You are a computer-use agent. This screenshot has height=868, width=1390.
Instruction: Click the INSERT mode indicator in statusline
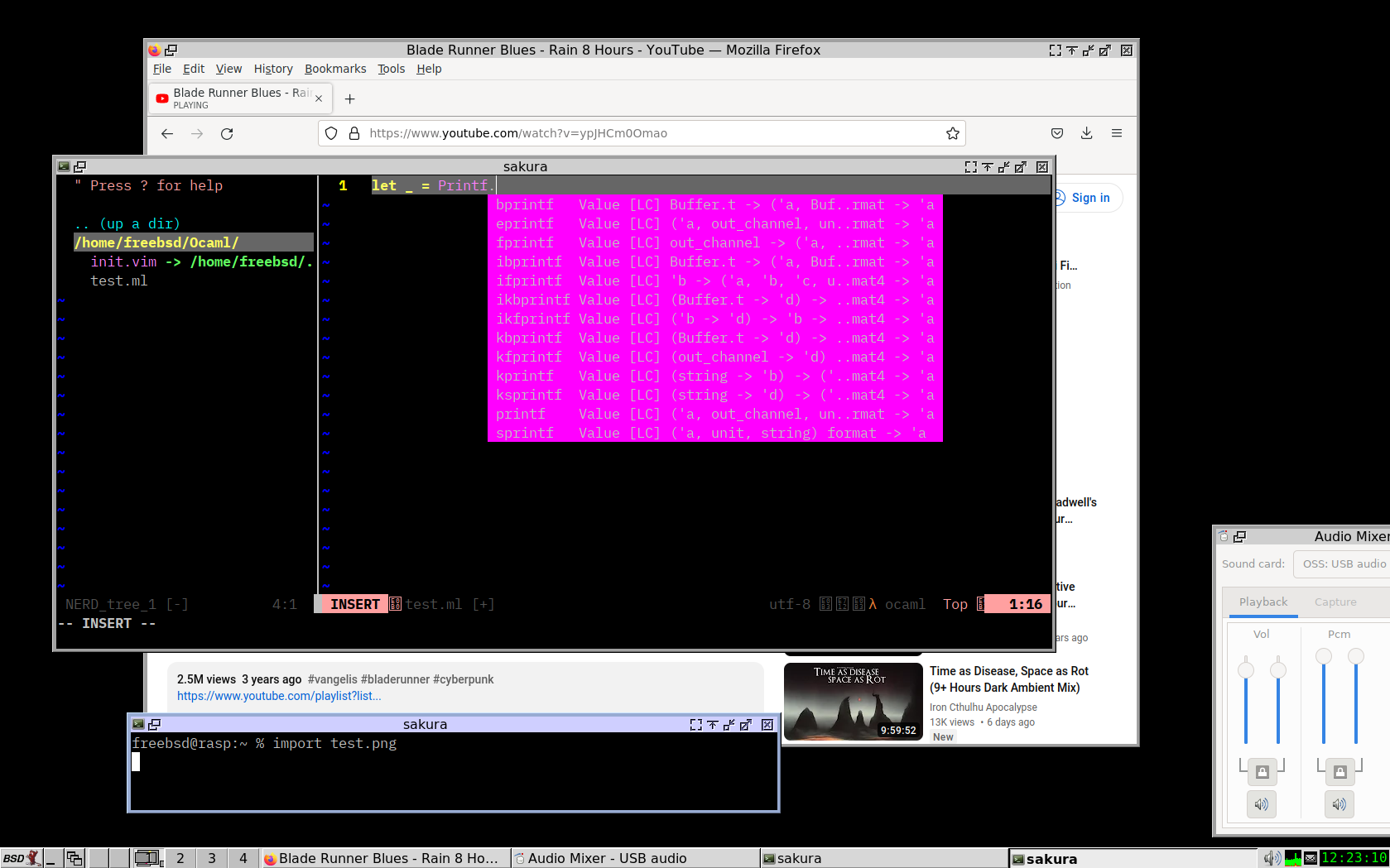(x=355, y=604)
